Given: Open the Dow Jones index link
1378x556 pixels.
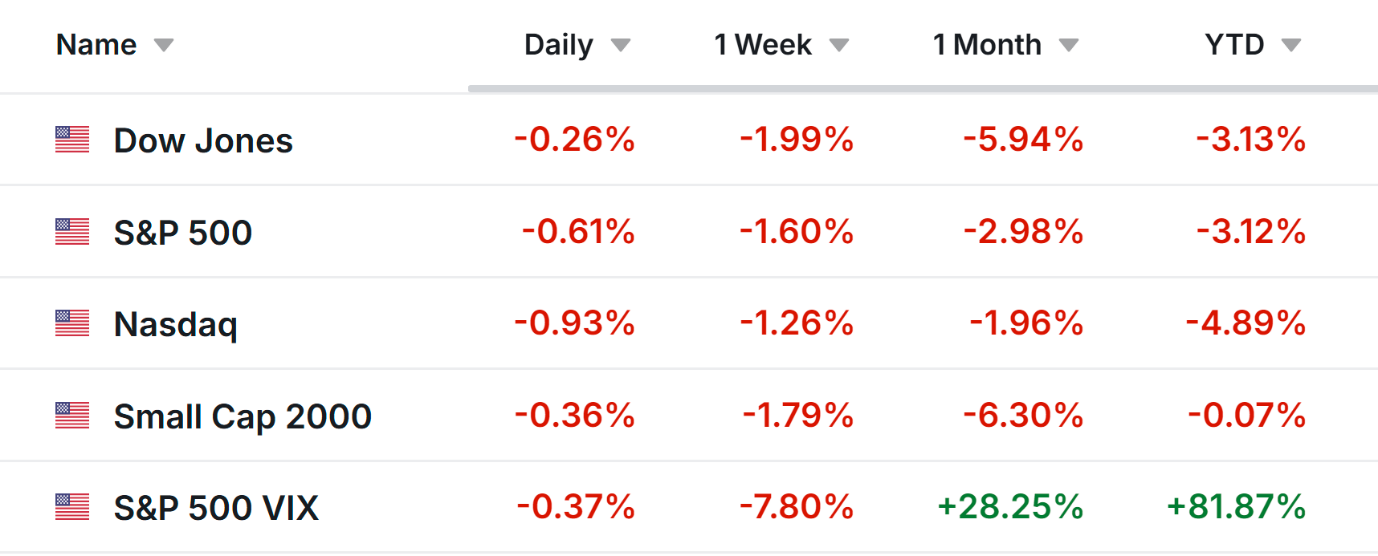Looking at the screenshot, I should pos(203,140).
